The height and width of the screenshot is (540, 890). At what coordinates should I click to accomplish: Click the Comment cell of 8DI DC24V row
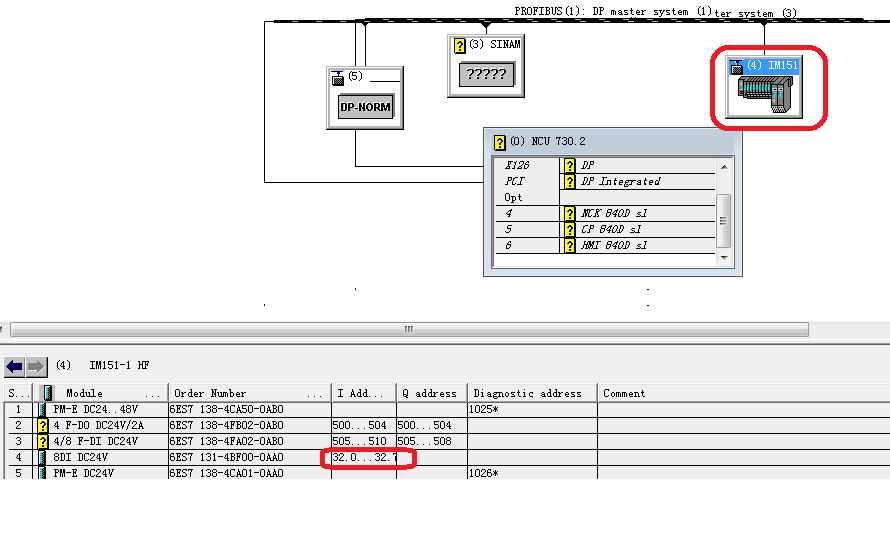point(744,457)
